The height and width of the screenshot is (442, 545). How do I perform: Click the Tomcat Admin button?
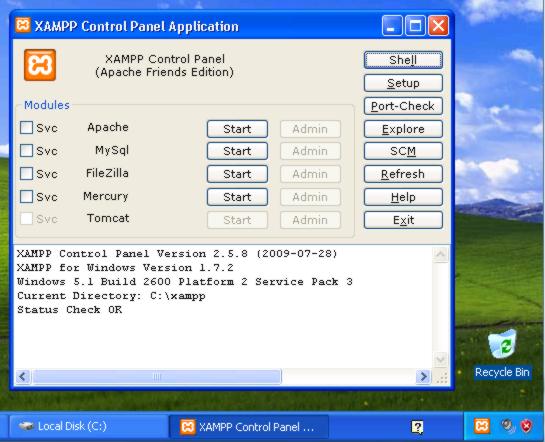tap(310, 220)
